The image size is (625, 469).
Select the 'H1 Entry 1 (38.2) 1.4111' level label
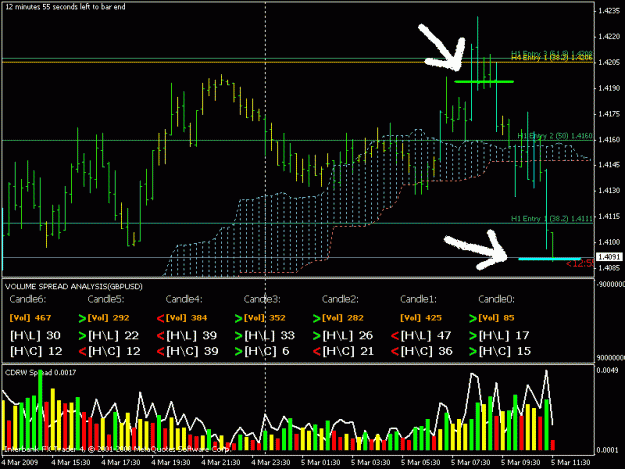(x=552, y=218)
